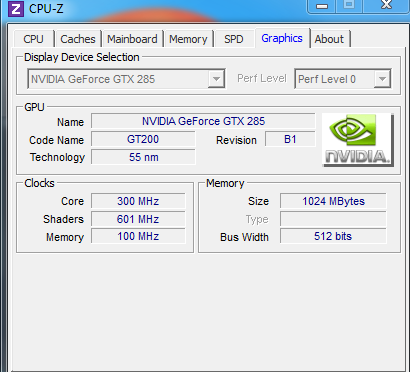Screen dimensions: 410x372
Task: Open the Caches tab
Action: click(78, 39)
